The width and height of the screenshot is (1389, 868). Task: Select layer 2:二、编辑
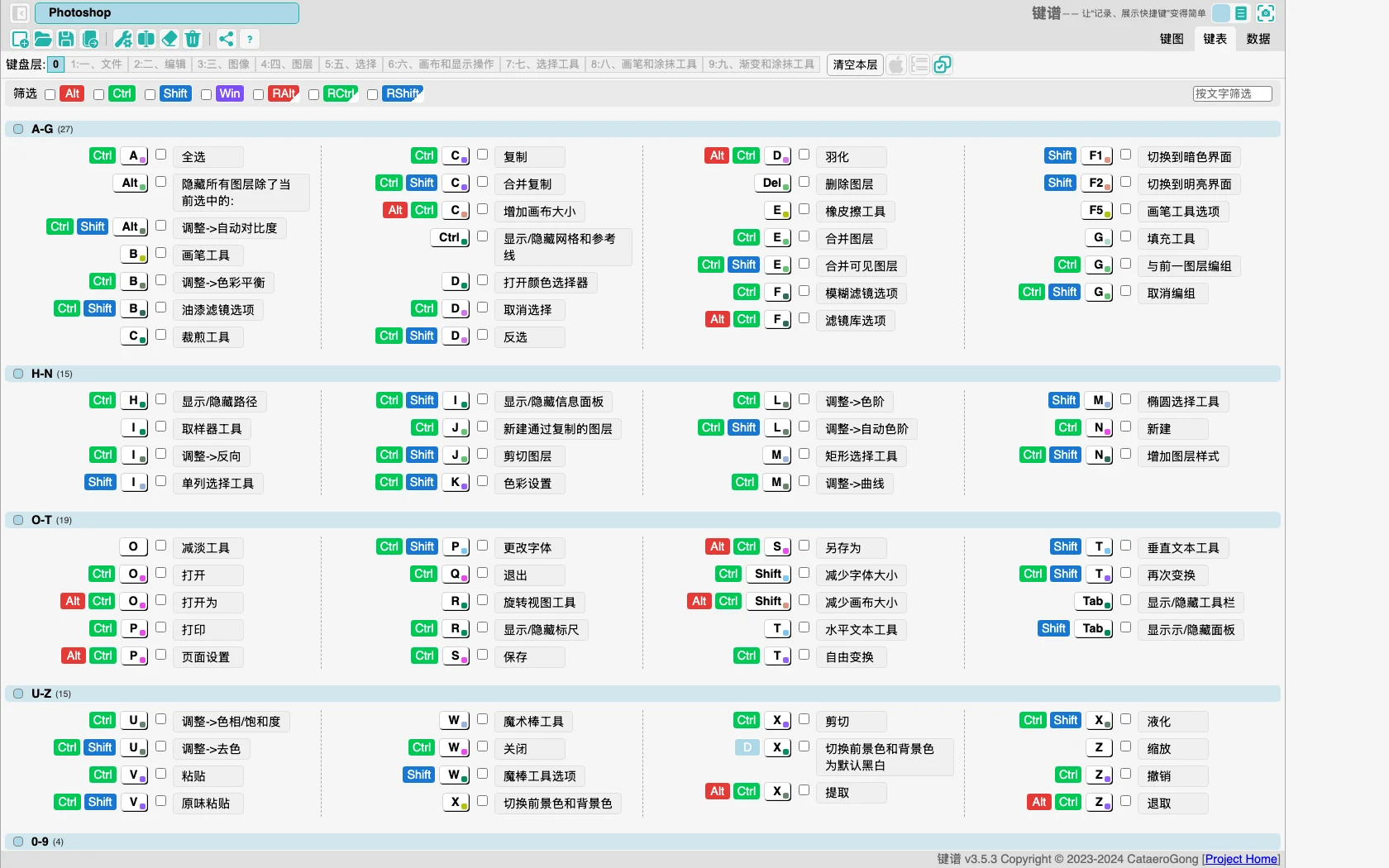coord(160,64)
